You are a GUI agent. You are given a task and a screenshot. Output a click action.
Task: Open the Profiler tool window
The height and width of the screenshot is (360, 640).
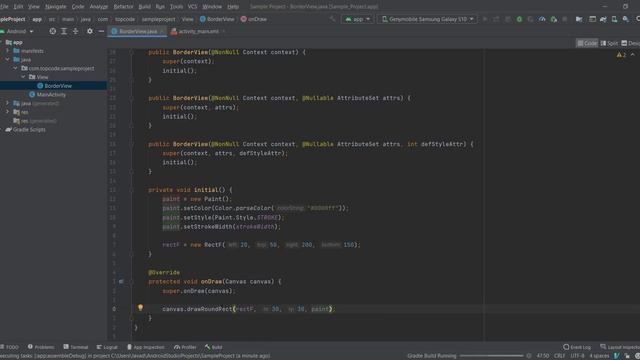tap(185, 347)
